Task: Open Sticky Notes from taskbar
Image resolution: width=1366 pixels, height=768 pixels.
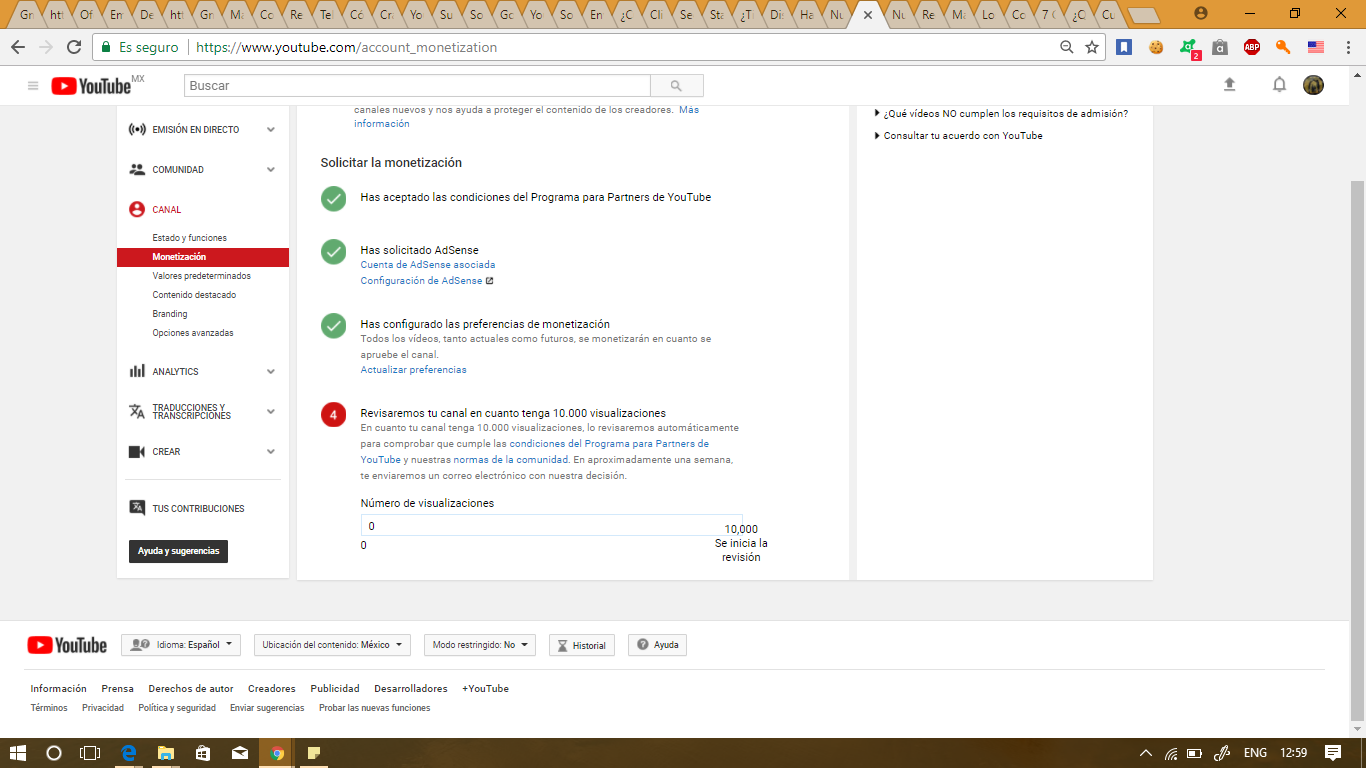Action: 313,753
